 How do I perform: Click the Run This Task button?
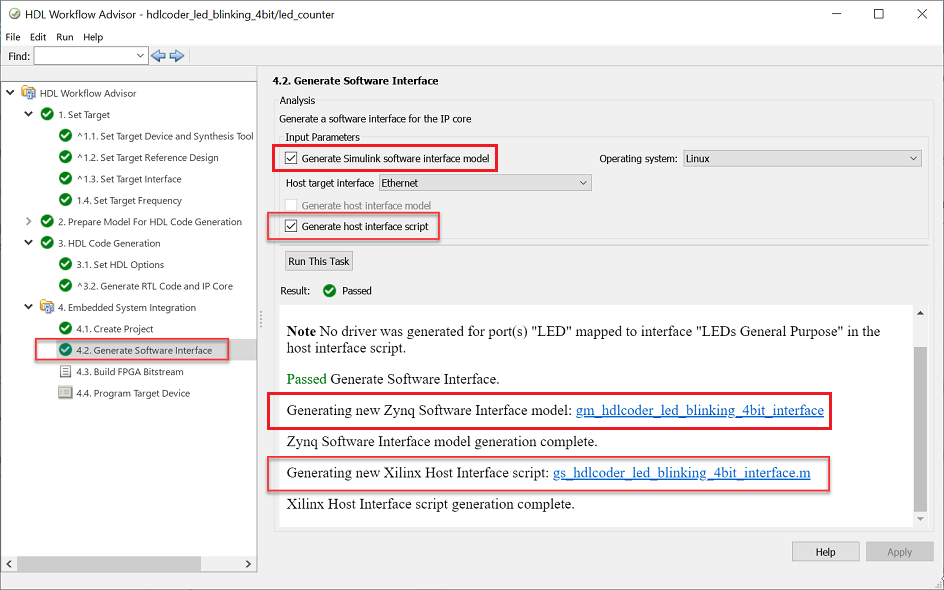point(319,261)
